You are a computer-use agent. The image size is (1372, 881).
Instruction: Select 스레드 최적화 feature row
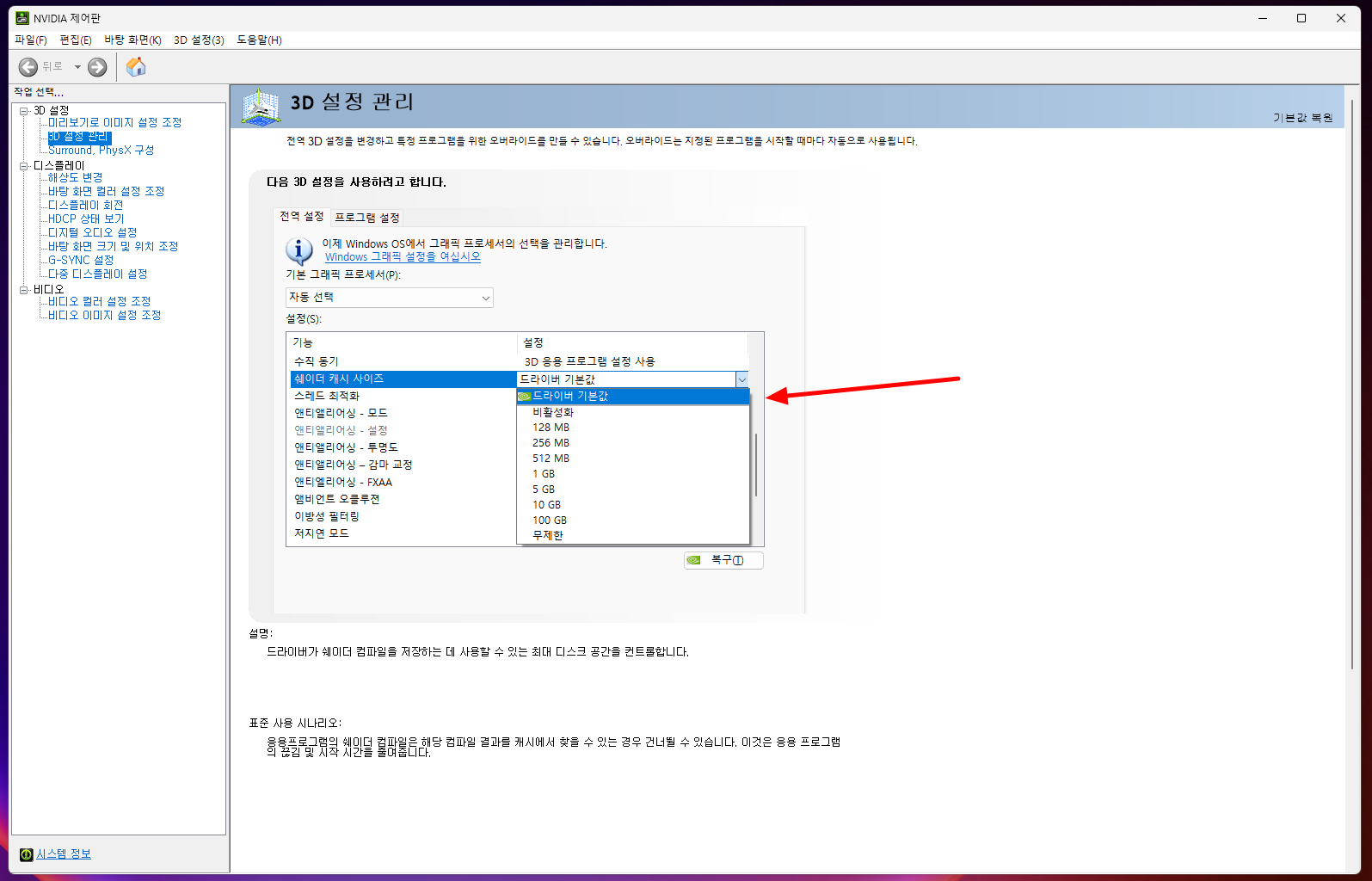(403, 396)
